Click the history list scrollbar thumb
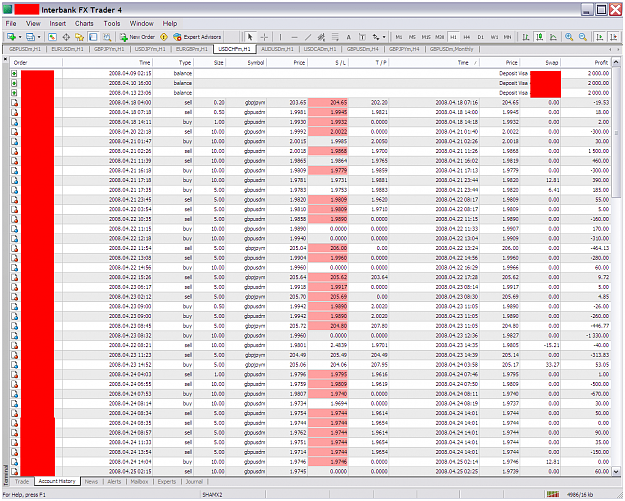 [616, 133]
